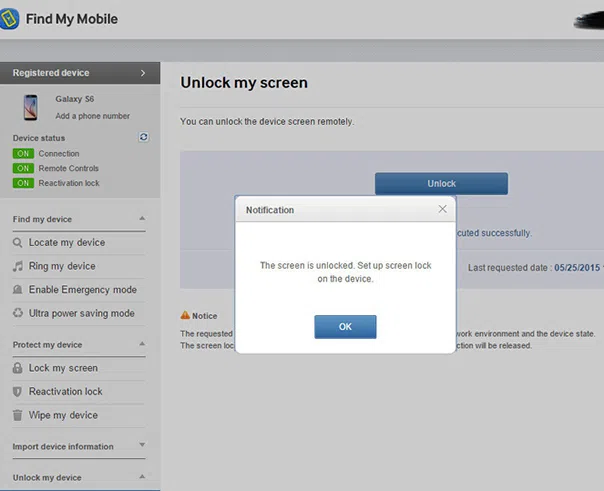
Task: Expand the Import device information section
Action: pos(142,445)
